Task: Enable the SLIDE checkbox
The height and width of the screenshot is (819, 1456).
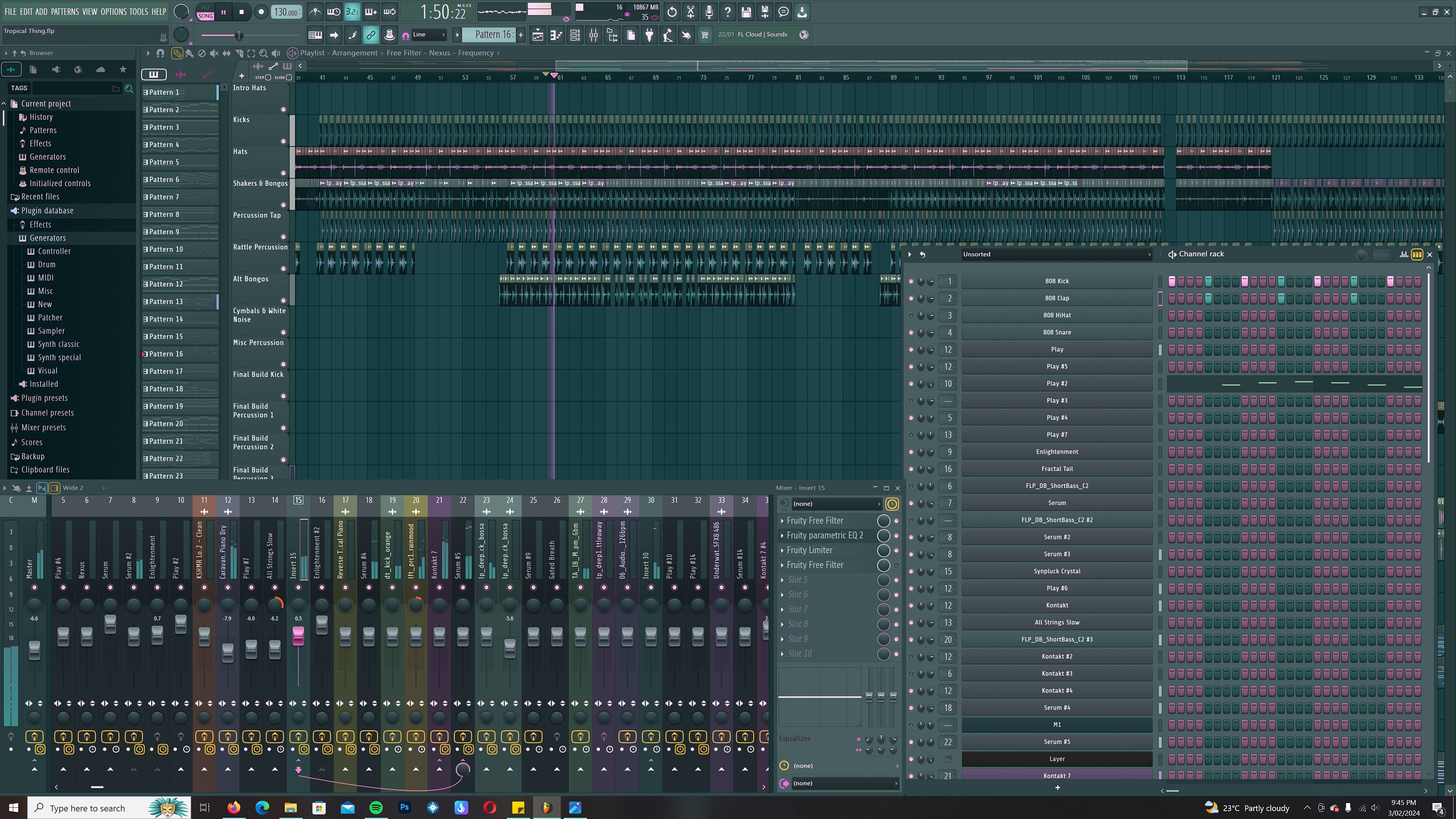Action: [x=288, y=77]
